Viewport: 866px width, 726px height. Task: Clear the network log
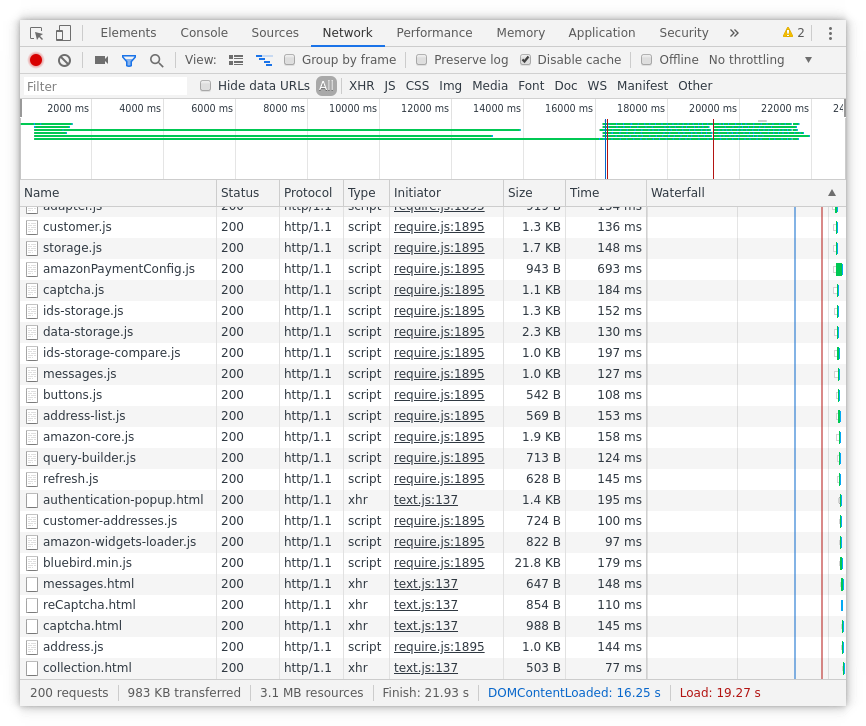(64, 59)
